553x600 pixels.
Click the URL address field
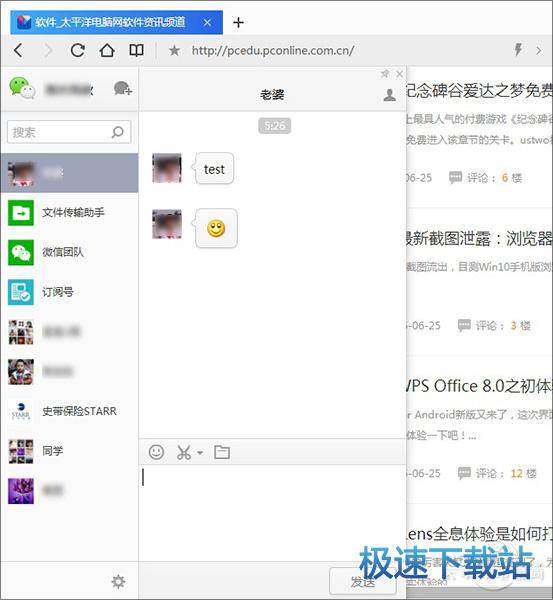(x=272, y=50)
